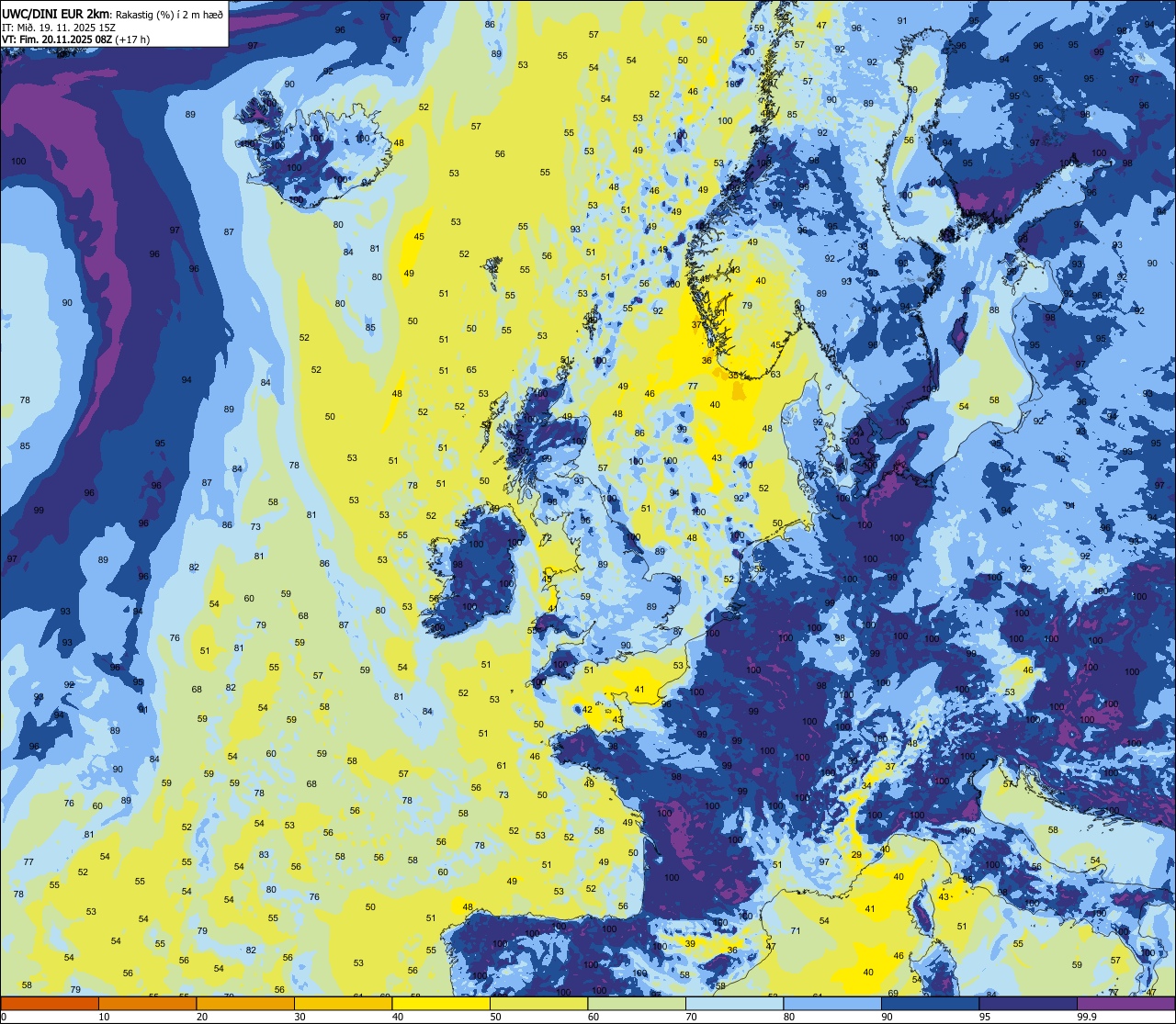1176x1024 pixels.
Task: Click the "60" legend scale label
Action: click(594, 1017)
